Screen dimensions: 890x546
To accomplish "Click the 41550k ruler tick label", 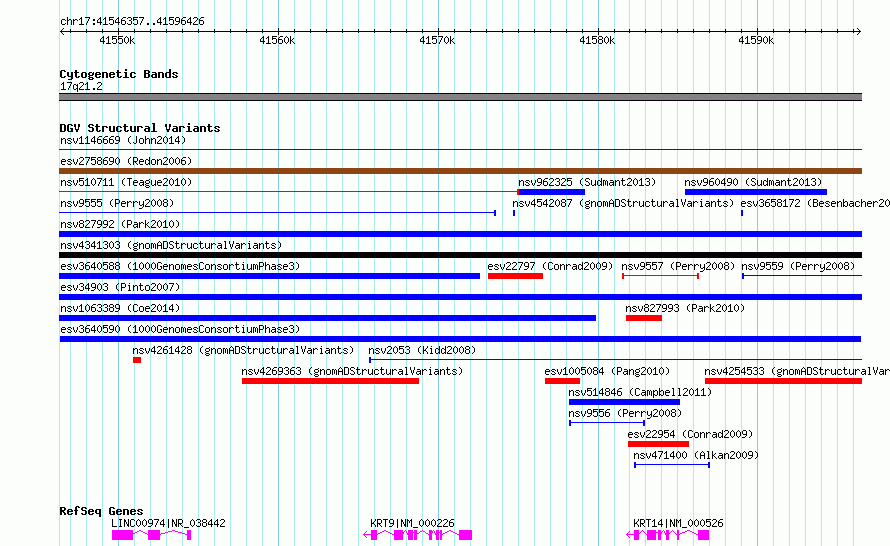I will (117, 40).
